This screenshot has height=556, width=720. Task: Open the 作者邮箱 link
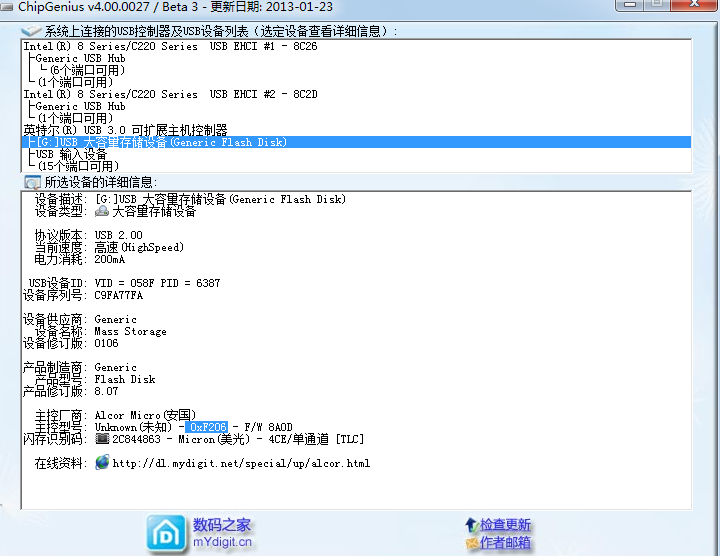pyautogui.click(x=505, y=543)
